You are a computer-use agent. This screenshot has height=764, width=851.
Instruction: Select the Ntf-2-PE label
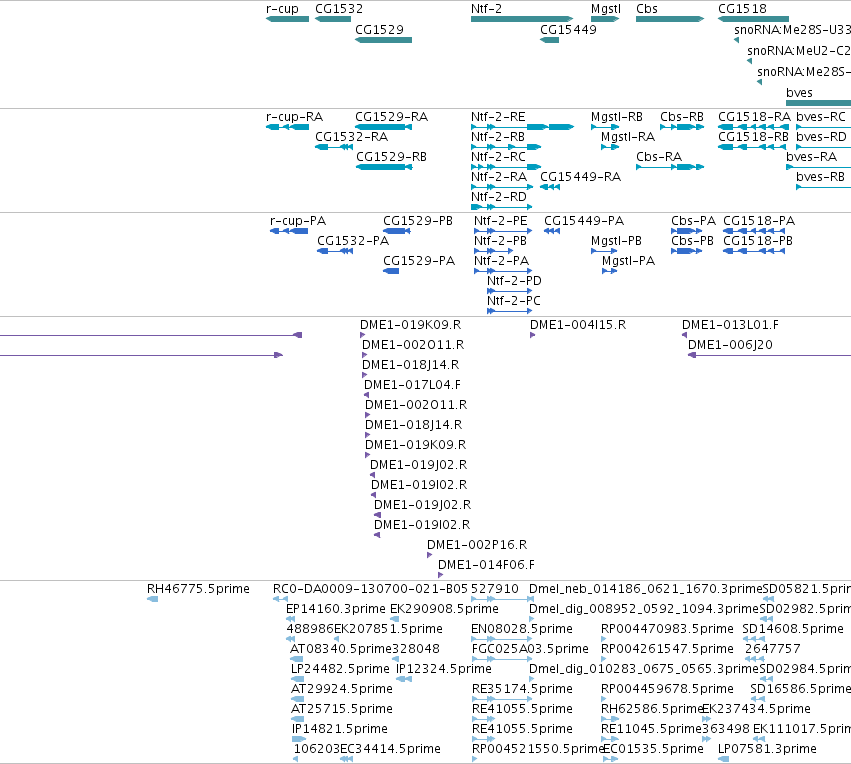(500, 221)
